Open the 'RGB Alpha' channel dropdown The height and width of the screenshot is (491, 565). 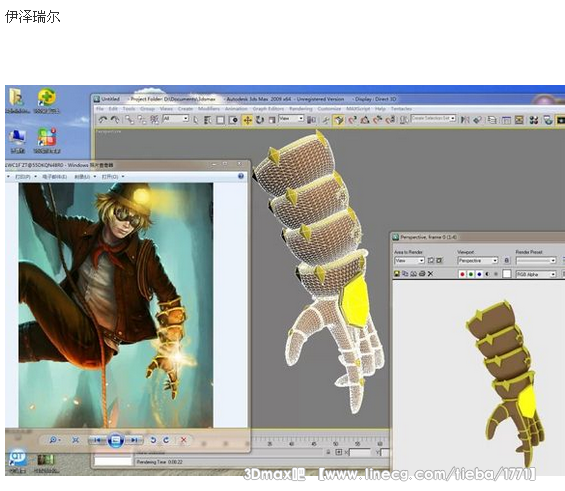click(536, 274)
